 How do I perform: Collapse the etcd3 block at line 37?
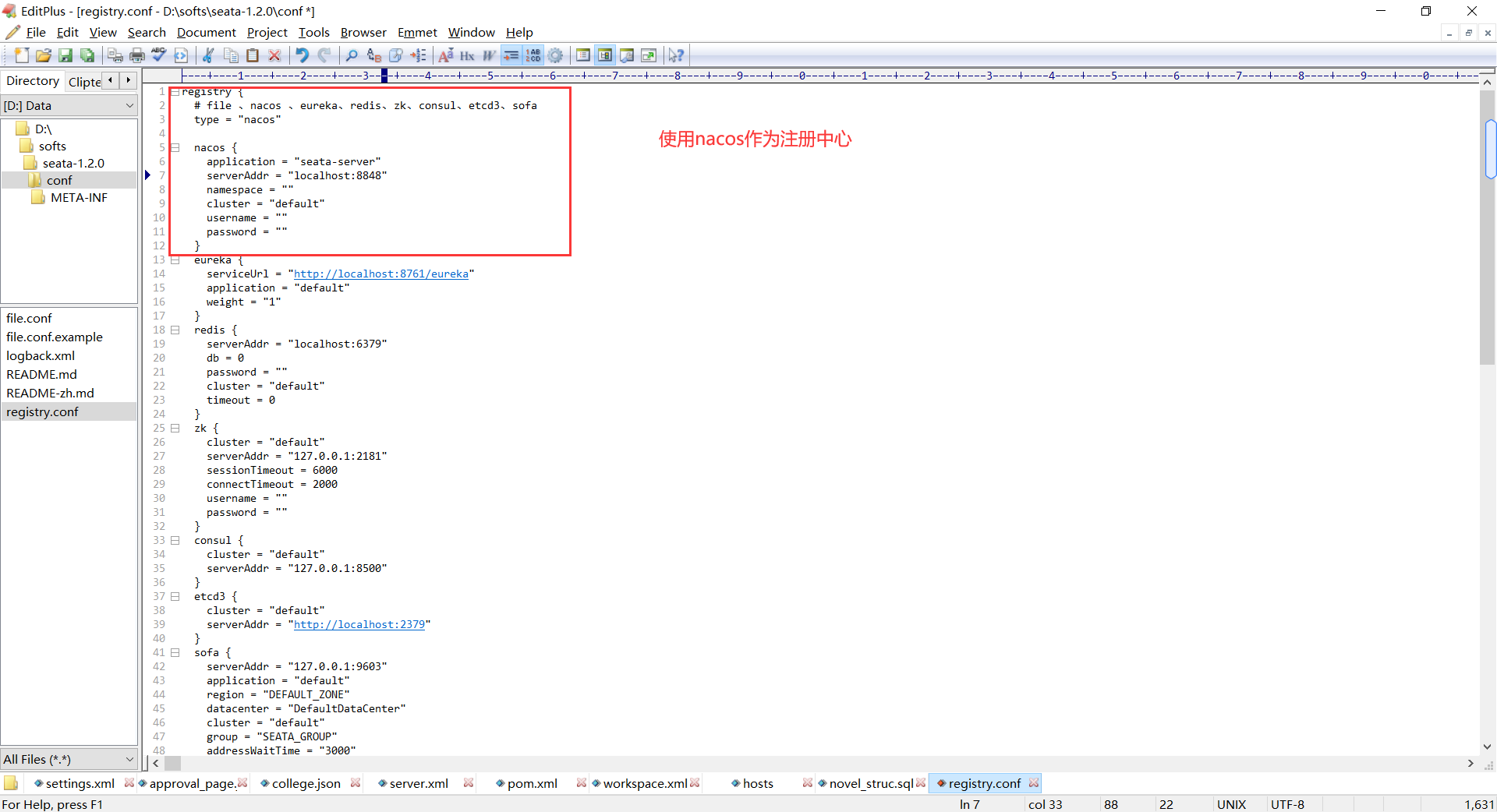175,597
